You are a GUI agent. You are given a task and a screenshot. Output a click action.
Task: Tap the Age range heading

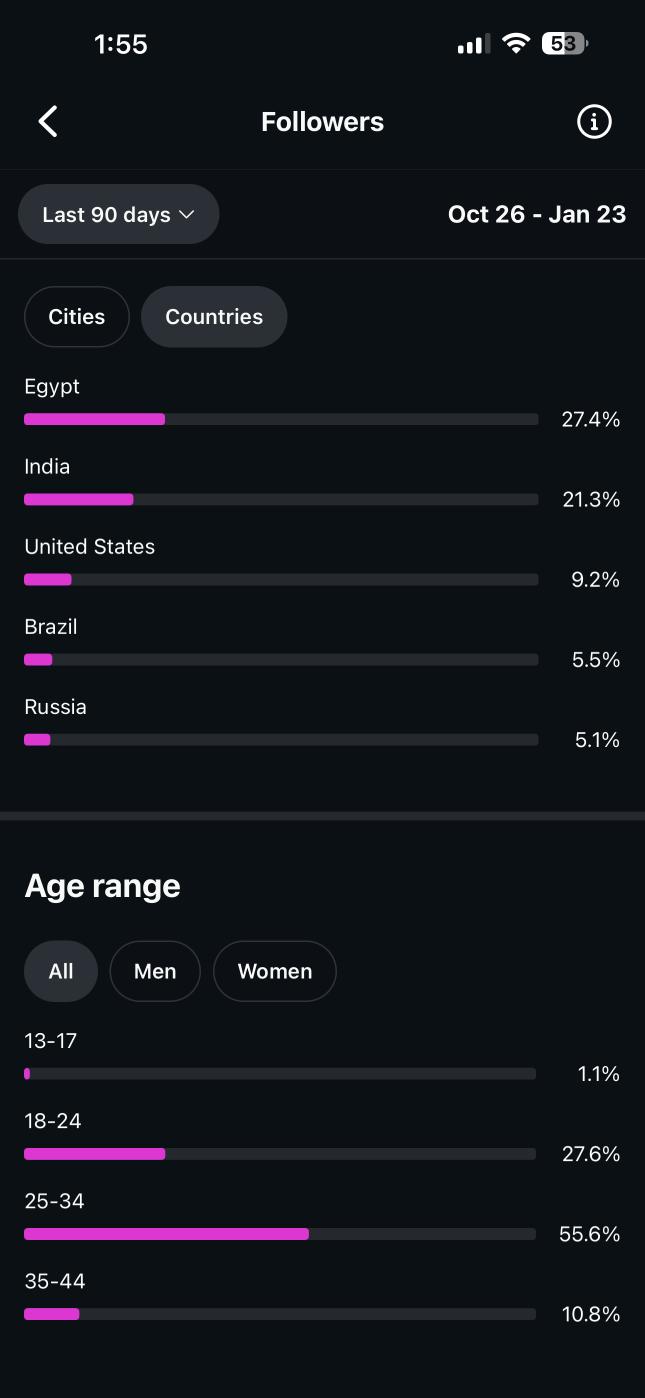[103, 886]
